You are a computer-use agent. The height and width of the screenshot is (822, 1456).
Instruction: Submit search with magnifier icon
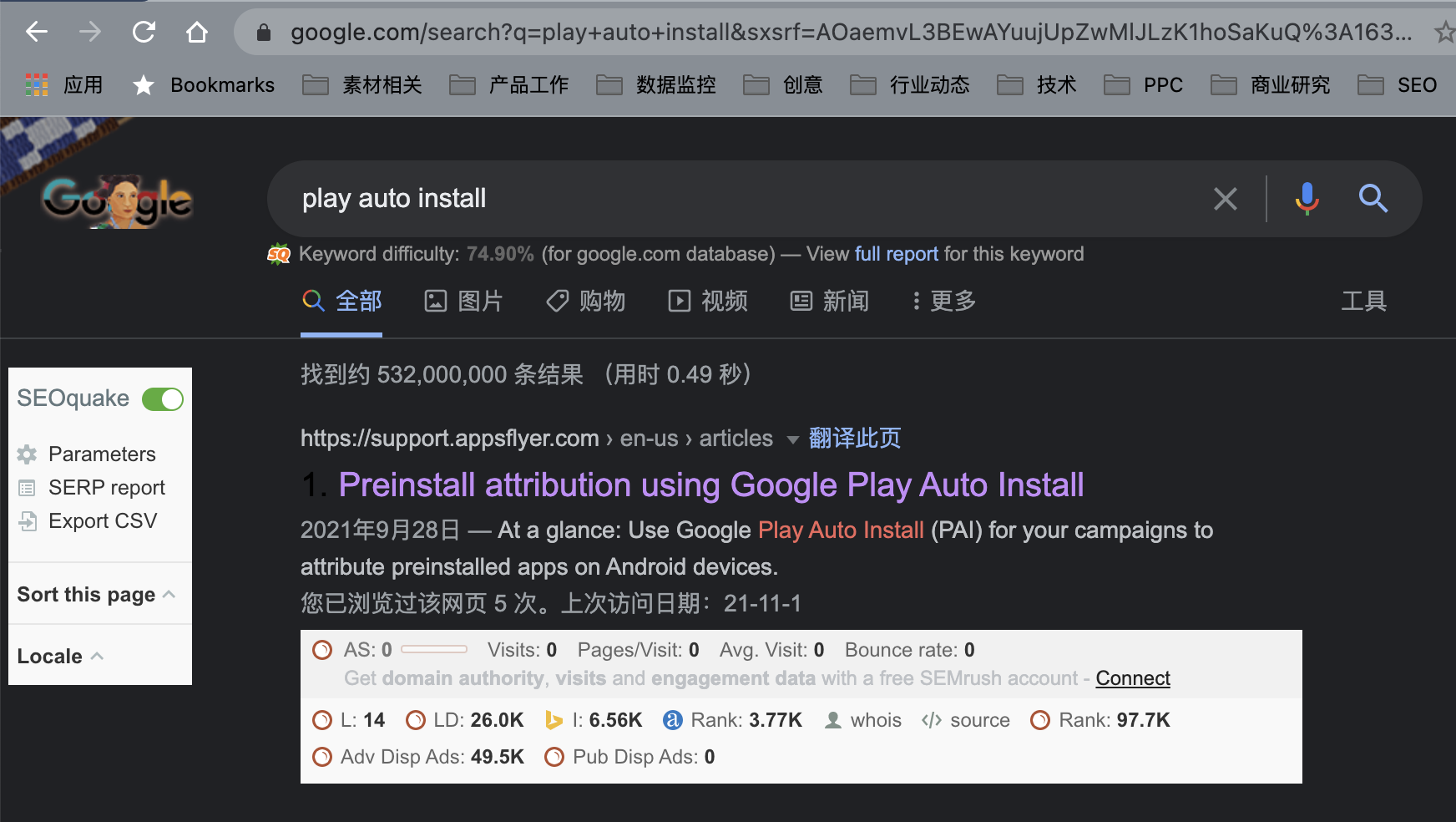click(1373, 199)
